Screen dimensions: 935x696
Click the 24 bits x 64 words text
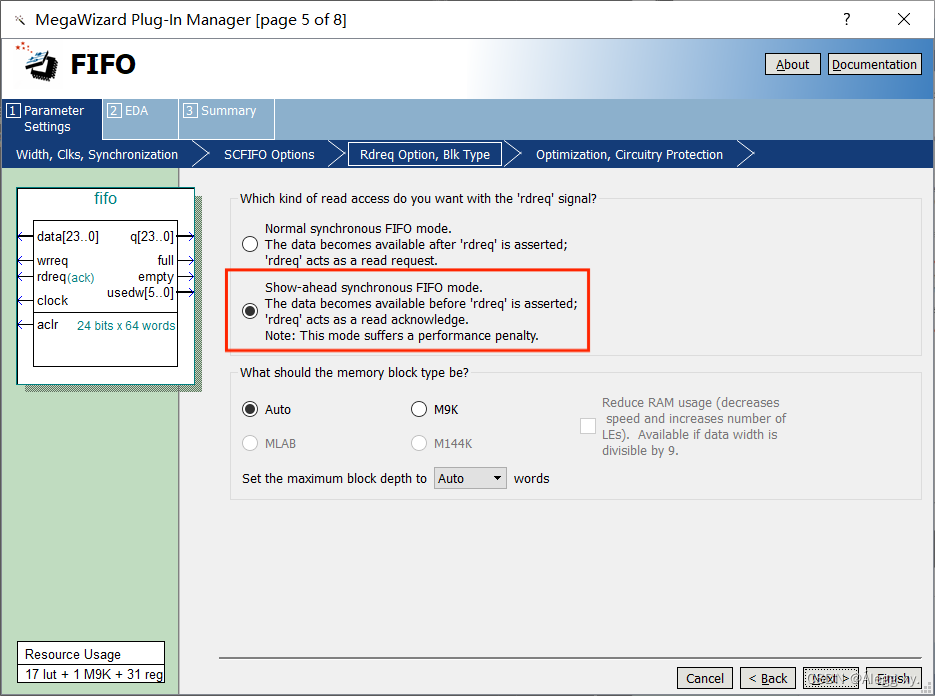point(126,326)
